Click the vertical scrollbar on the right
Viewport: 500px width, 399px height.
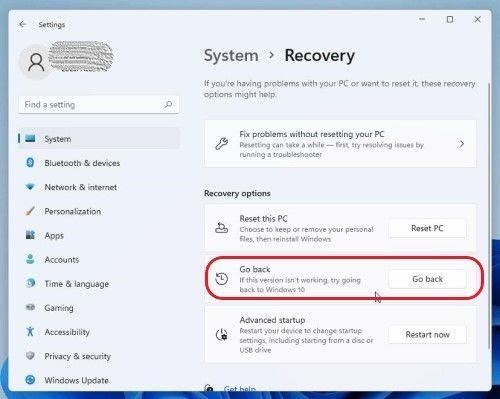488,216
